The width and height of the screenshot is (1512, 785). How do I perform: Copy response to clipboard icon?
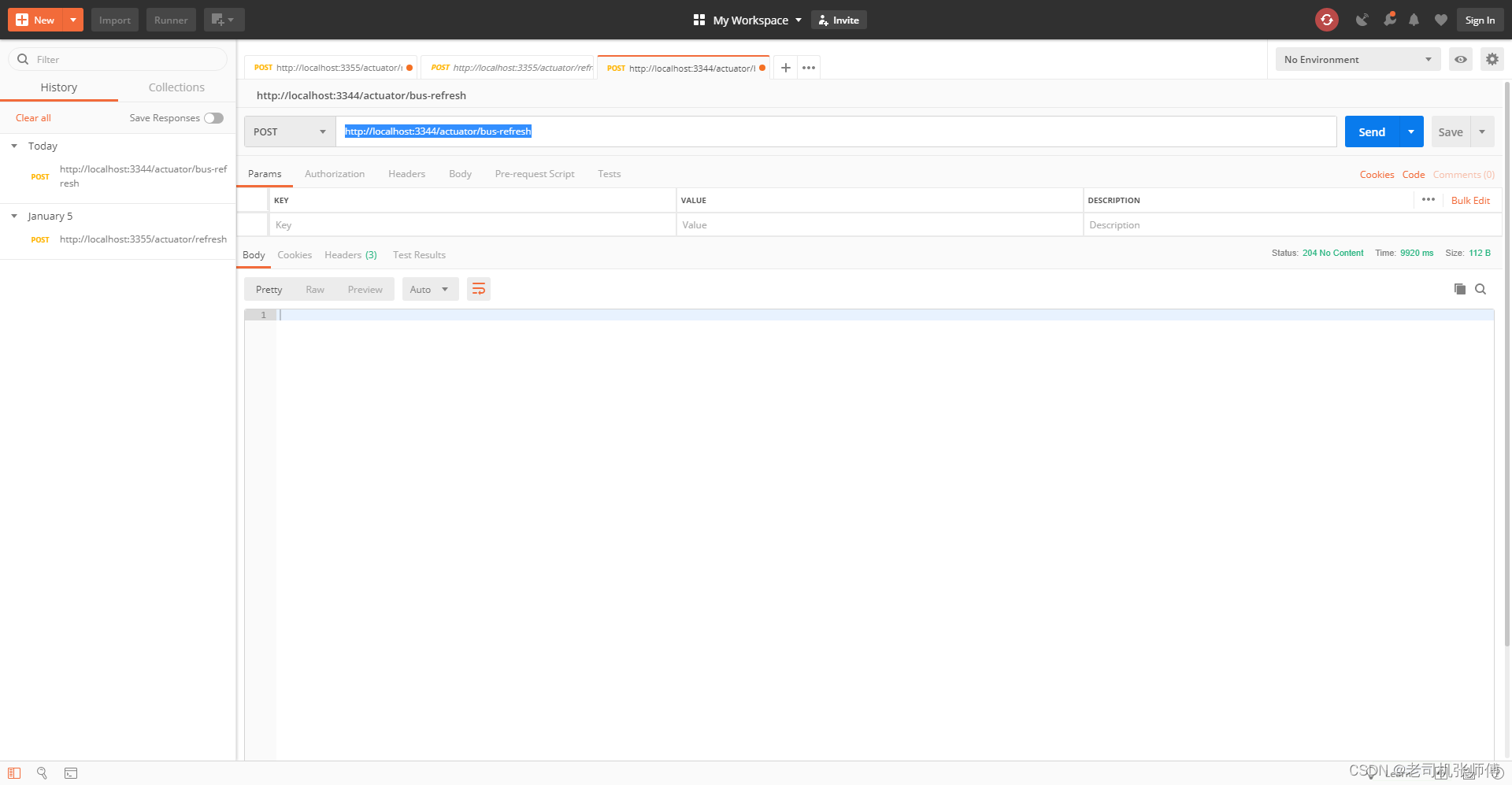point(1459,289)
